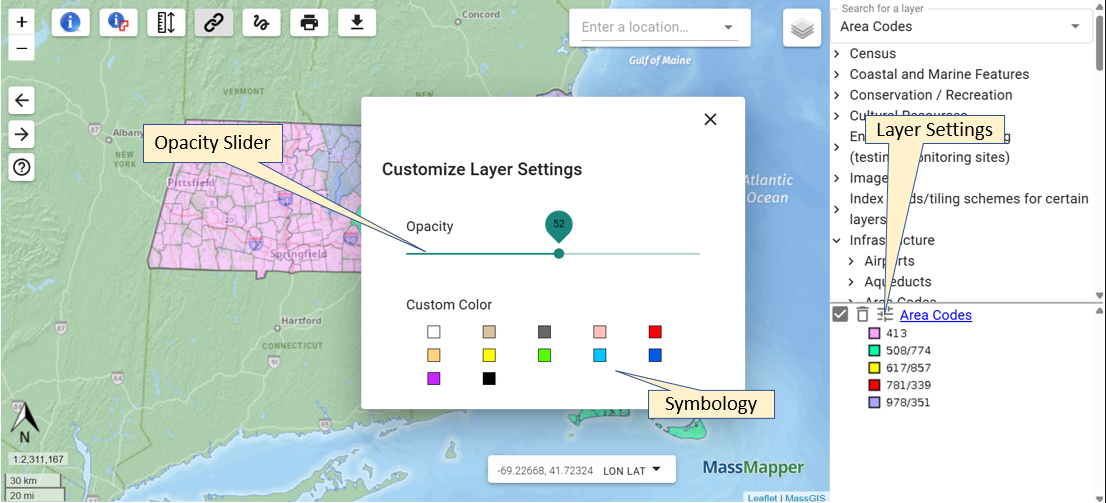The width and height of the screenshot is (1106, 503).
Task: Click the Aqueducts tree item
Action: pyautogui.click(x=898, y=281)
